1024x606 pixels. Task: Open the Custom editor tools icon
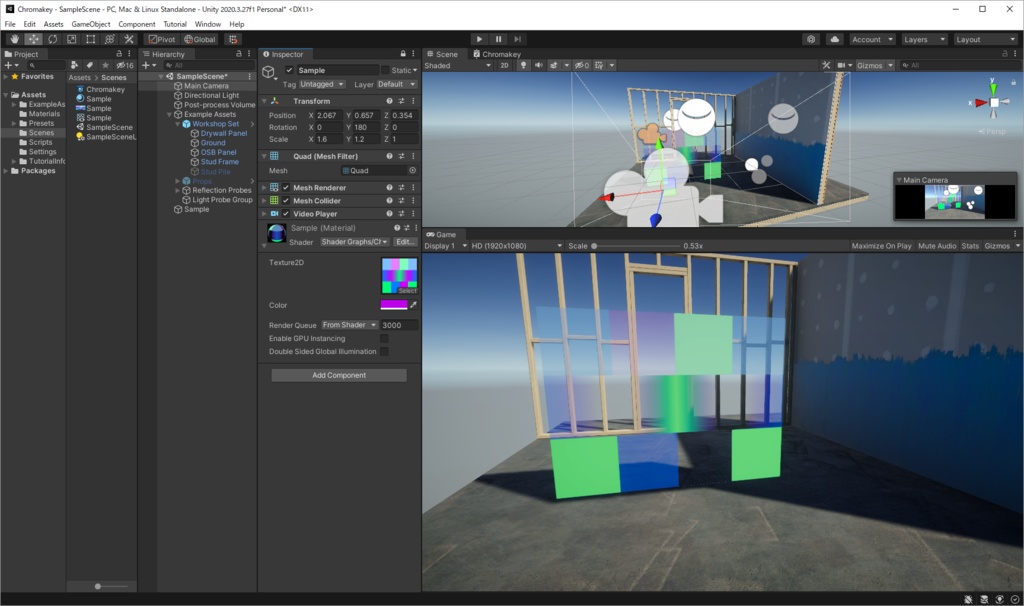127,40
